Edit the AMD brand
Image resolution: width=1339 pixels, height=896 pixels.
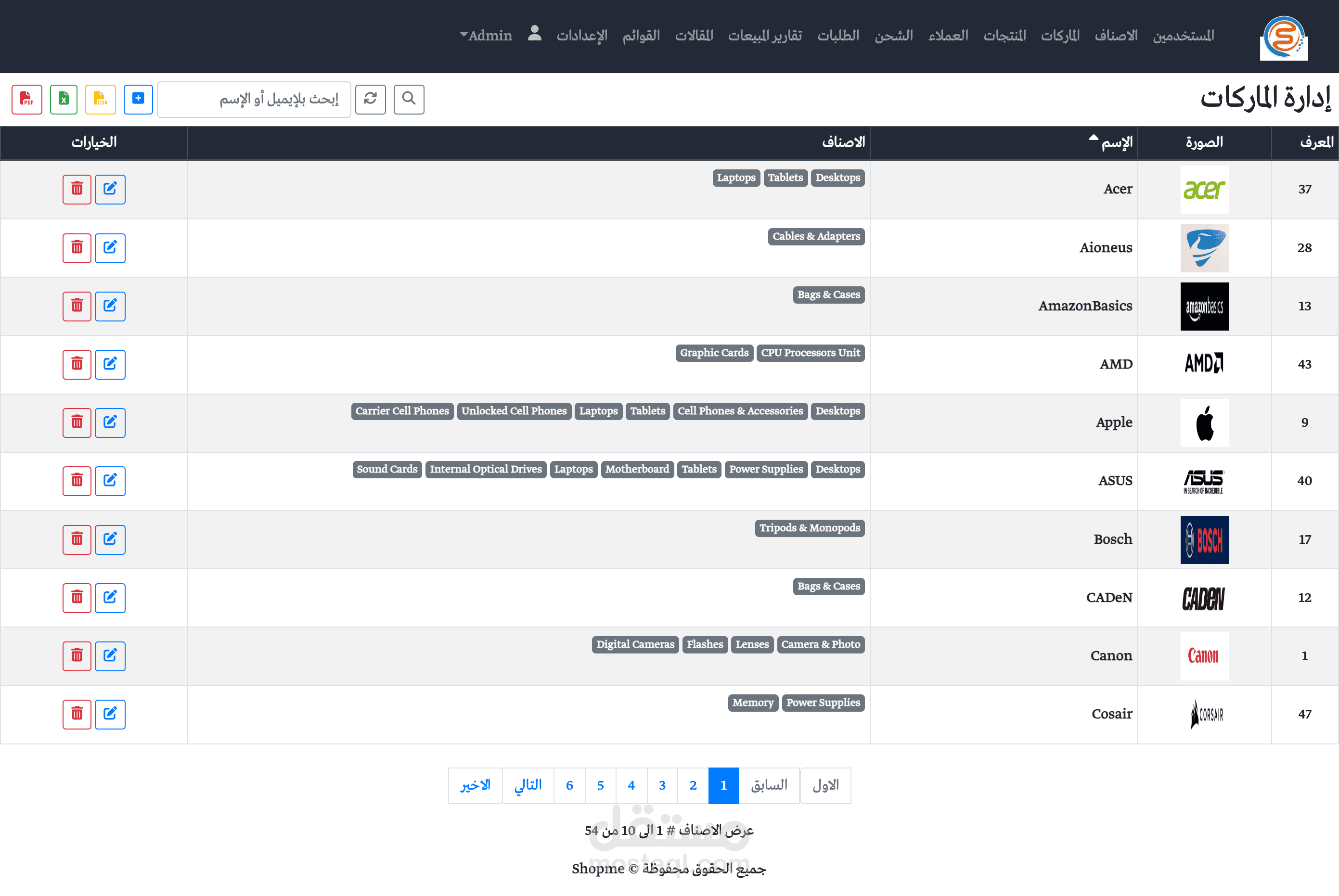point(110,365)
